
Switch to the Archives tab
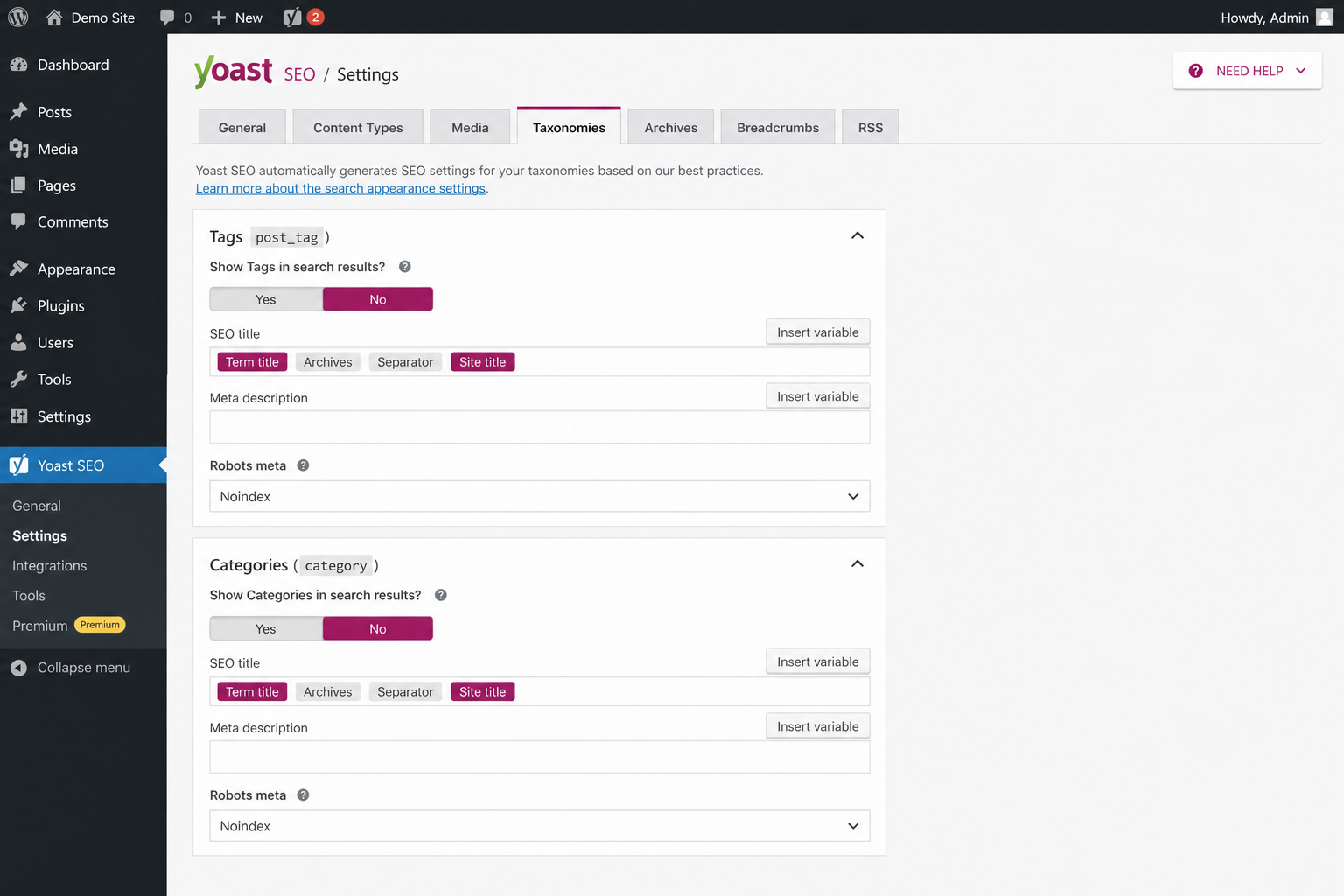pyautogui.click(x=671, y=127)
